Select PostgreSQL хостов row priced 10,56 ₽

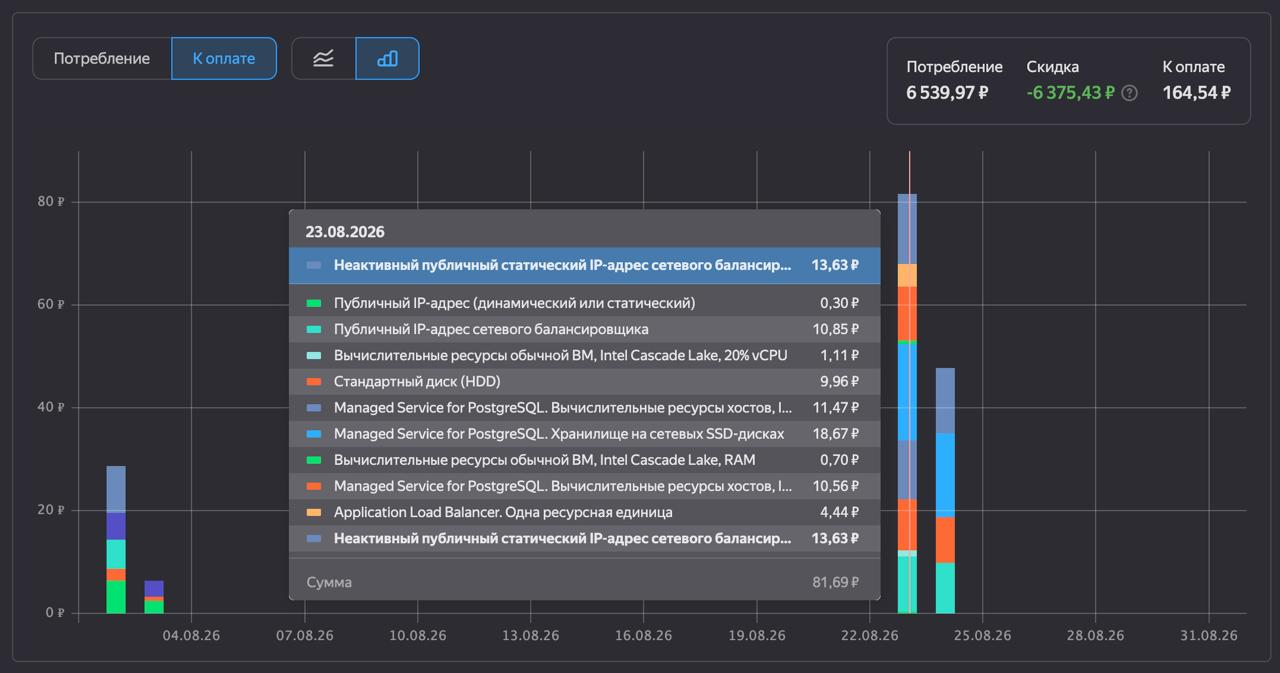[x=585, y=486]
